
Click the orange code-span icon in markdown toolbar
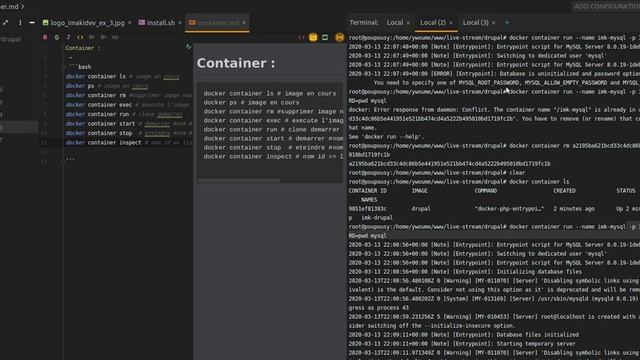[80, 37]
